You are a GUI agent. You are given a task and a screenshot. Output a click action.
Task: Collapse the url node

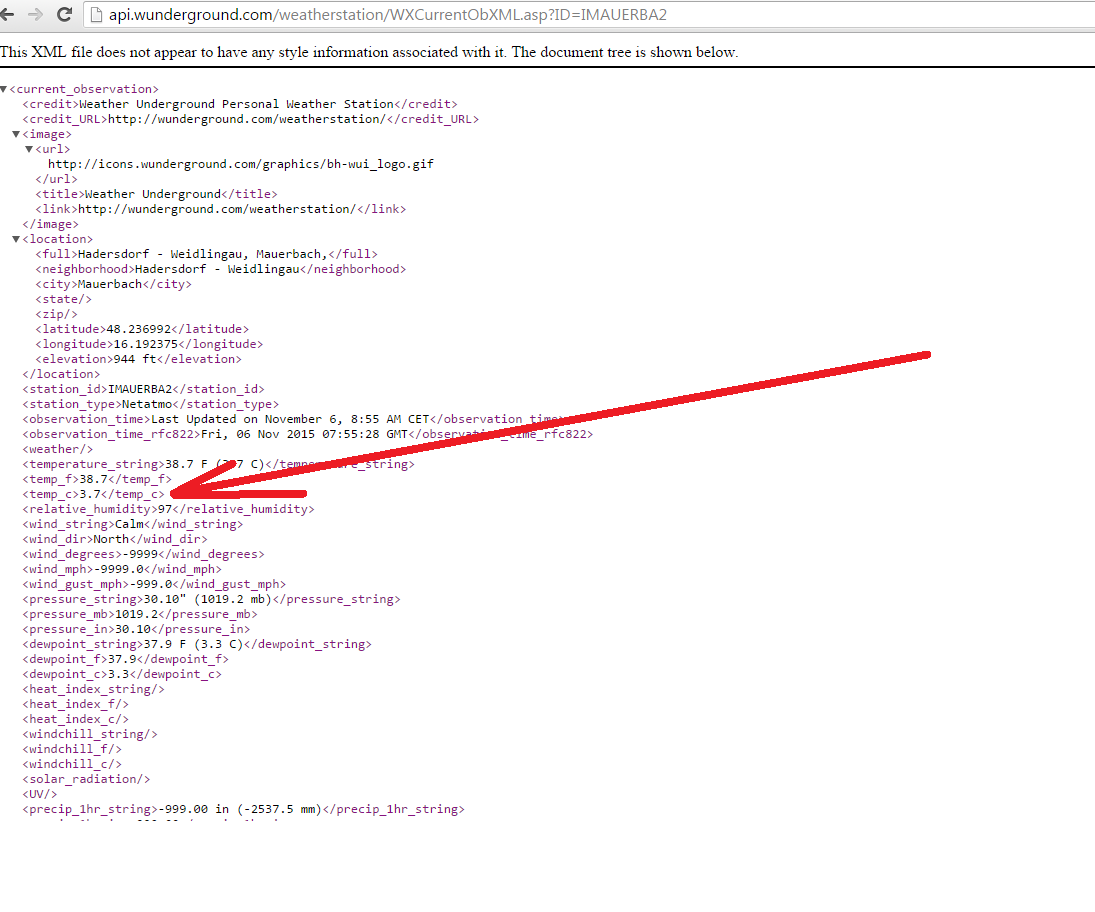pos(29,149)
